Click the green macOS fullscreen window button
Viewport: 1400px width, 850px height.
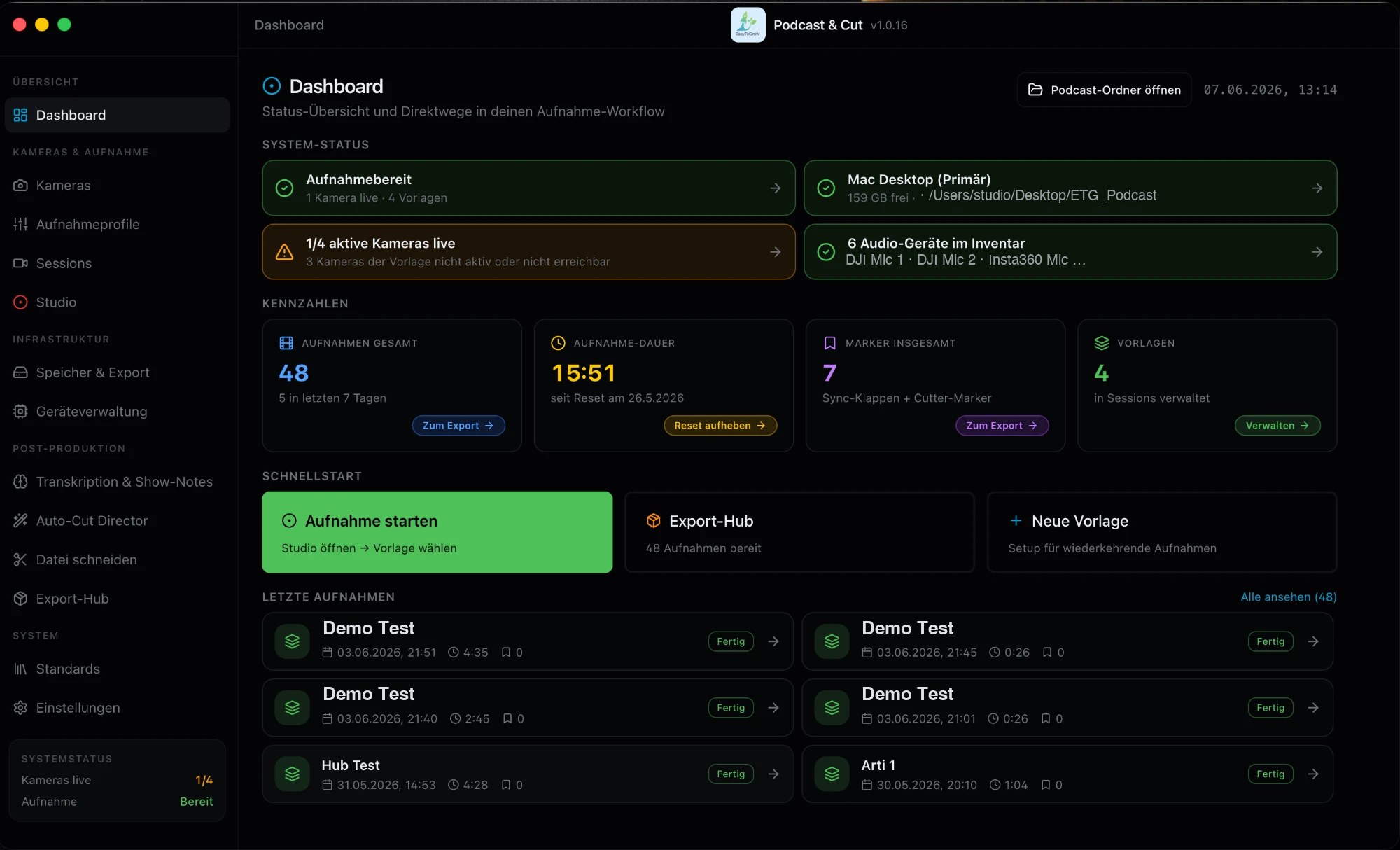click(x=64, y=25)
